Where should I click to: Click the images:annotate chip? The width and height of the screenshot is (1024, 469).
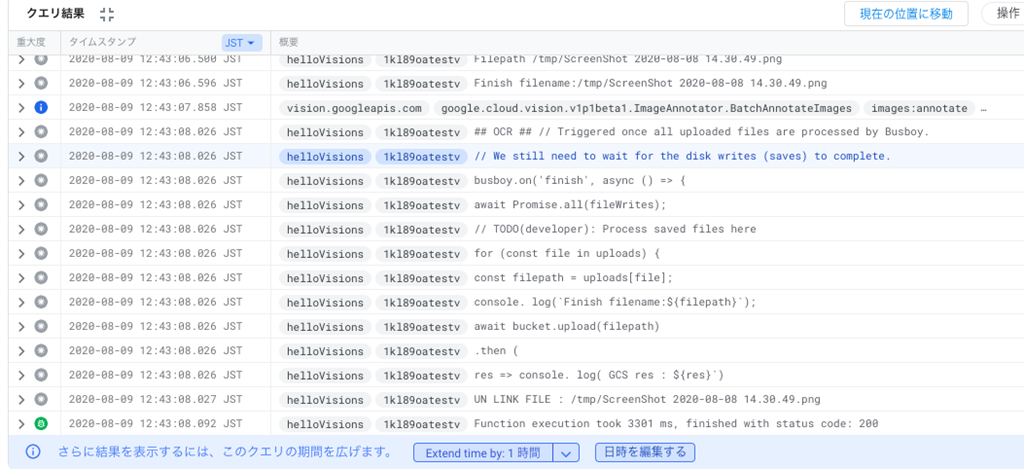[918, 108]
